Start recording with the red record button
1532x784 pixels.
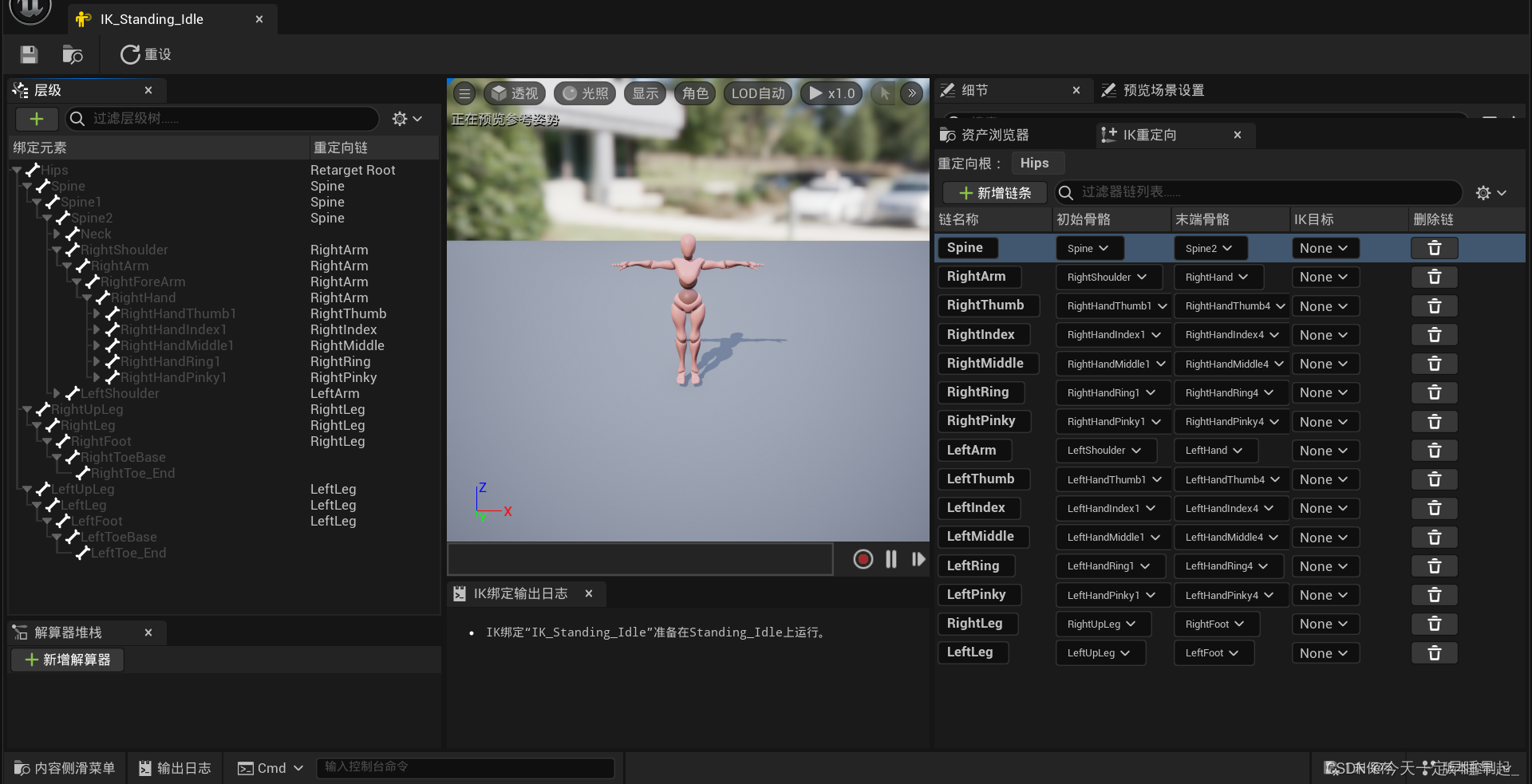tap(863, 559)
